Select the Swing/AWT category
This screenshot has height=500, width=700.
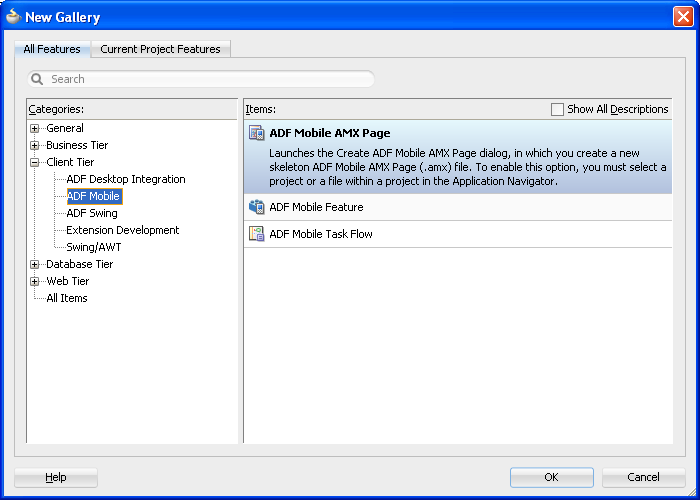94,247
